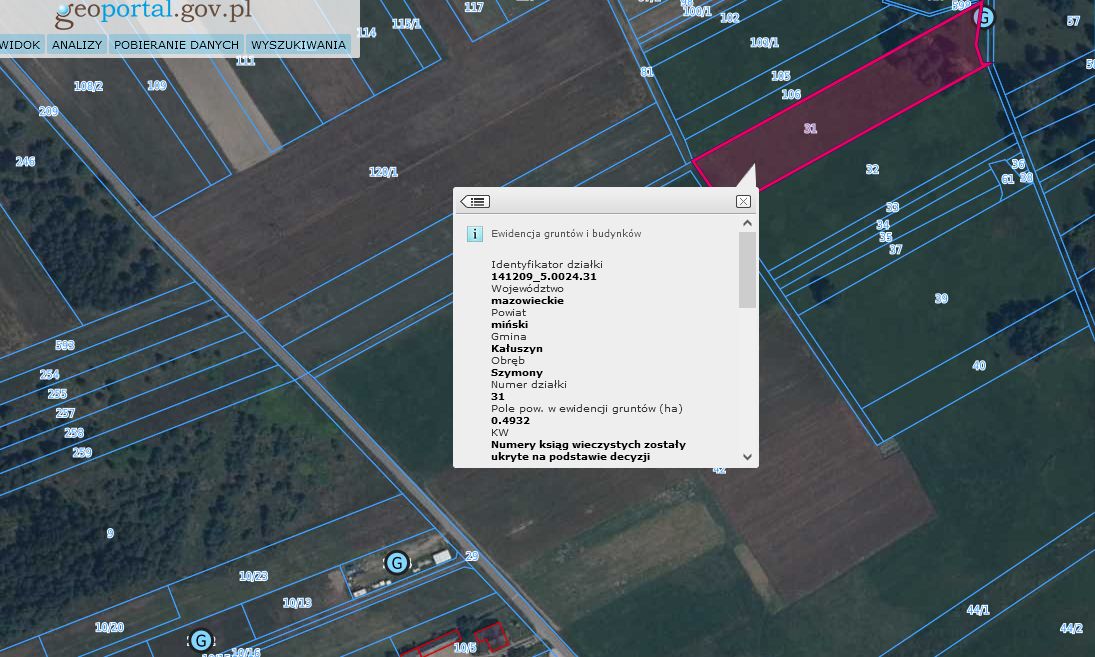Open the WIDOK menu
This screenshot has height=657, width=1095.
[20, 45]
